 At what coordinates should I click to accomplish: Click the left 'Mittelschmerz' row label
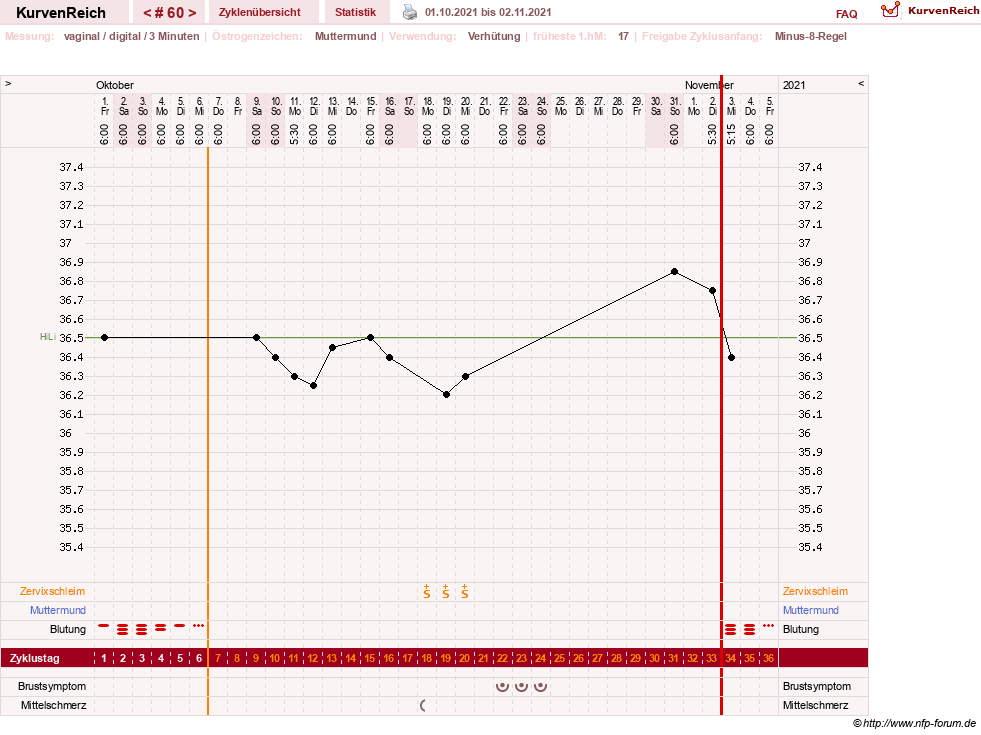53,706
